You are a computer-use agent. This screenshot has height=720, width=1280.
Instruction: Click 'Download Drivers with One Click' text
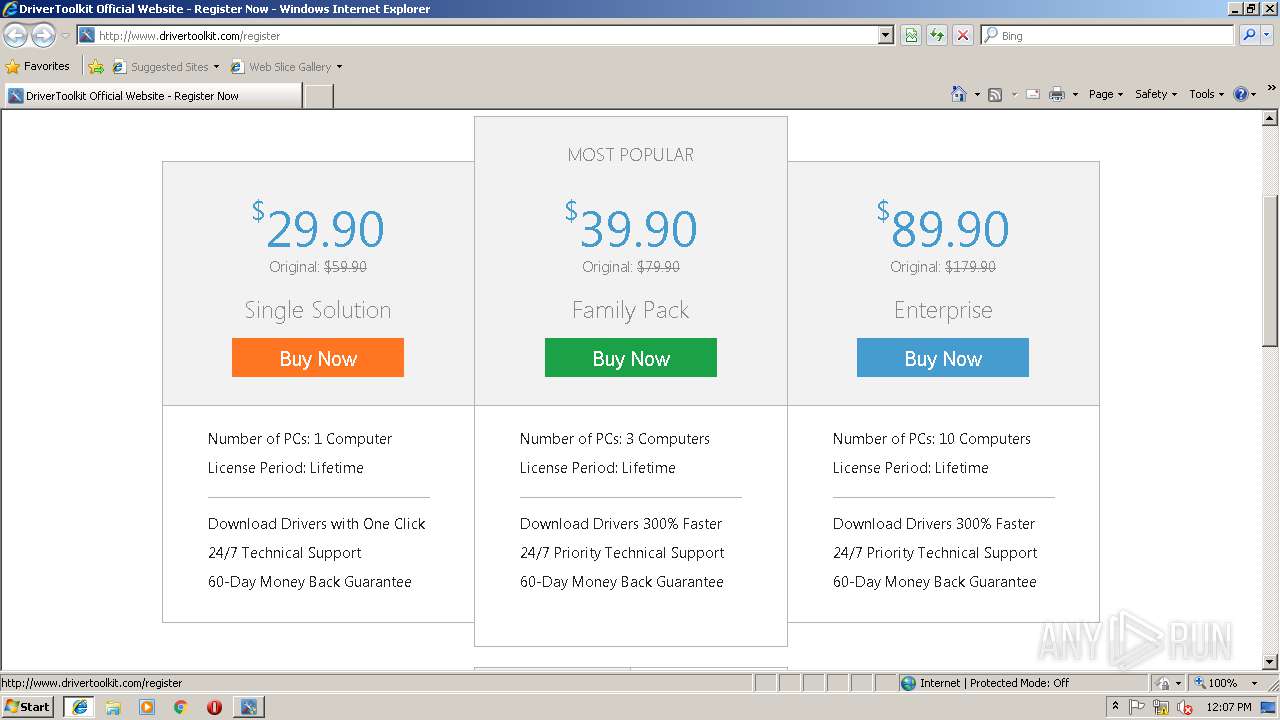coord(317,524)
